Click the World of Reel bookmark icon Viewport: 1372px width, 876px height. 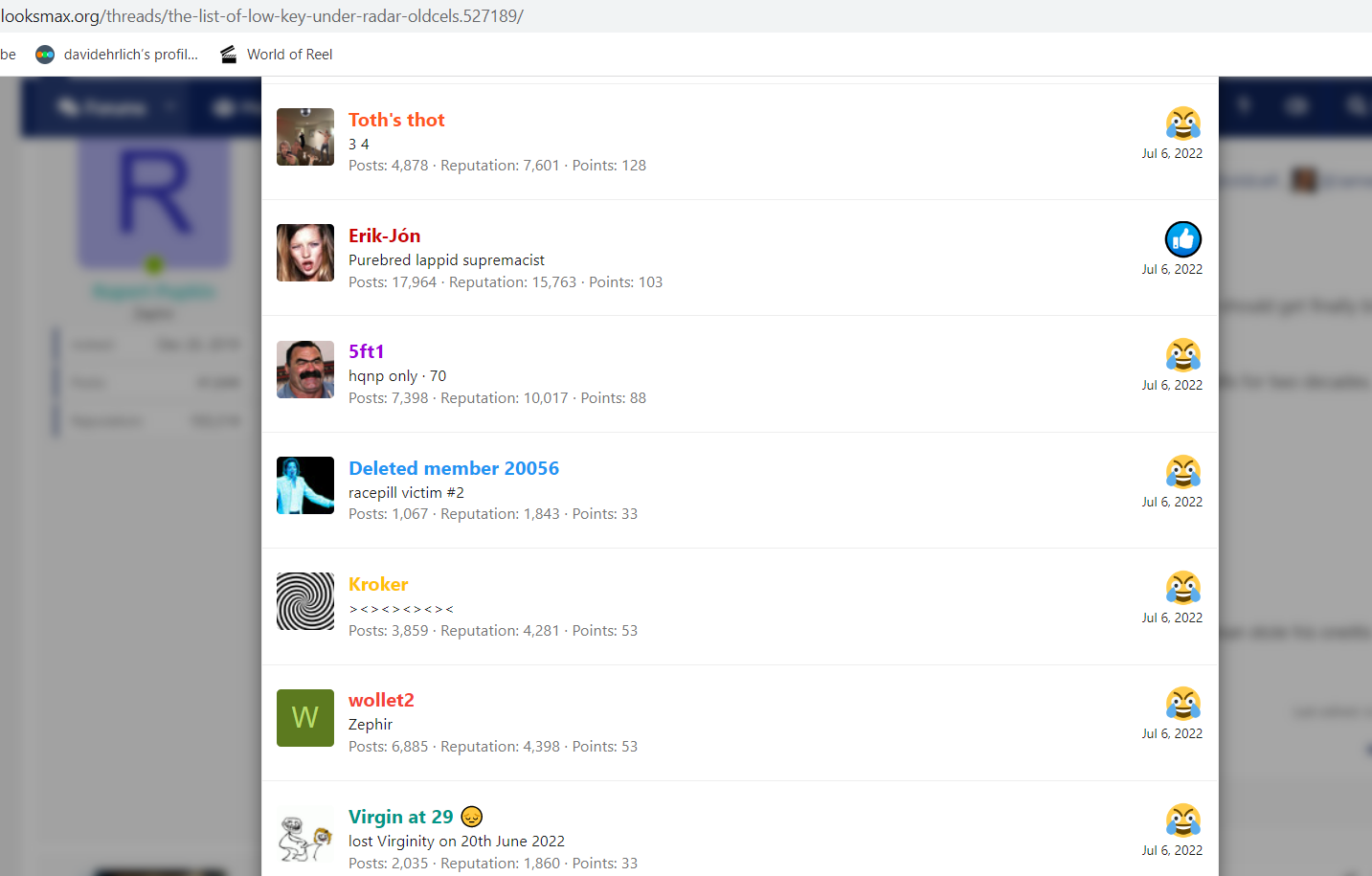click(228, 55)
